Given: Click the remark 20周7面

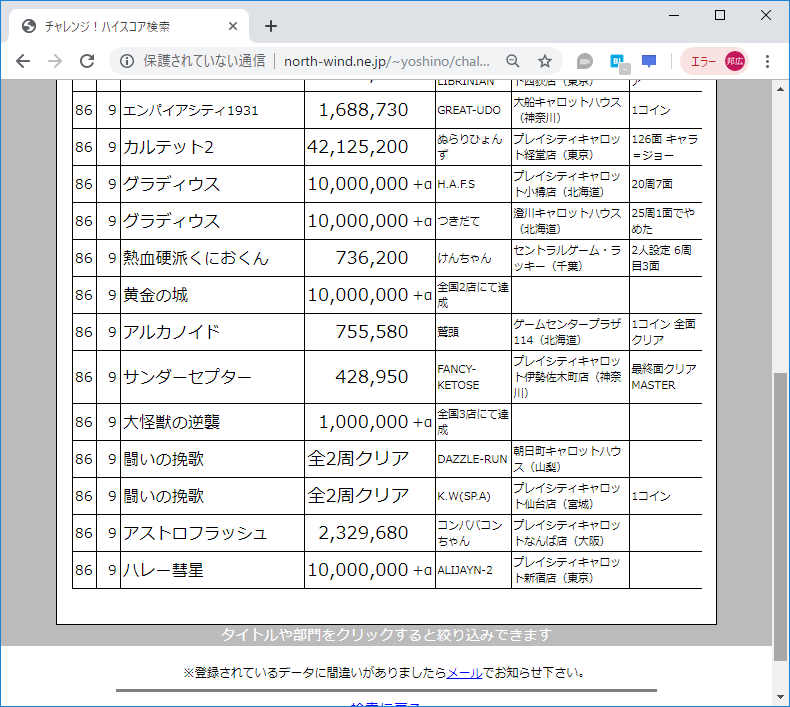Looking at the screenshot, I should (x=652, y=184).
